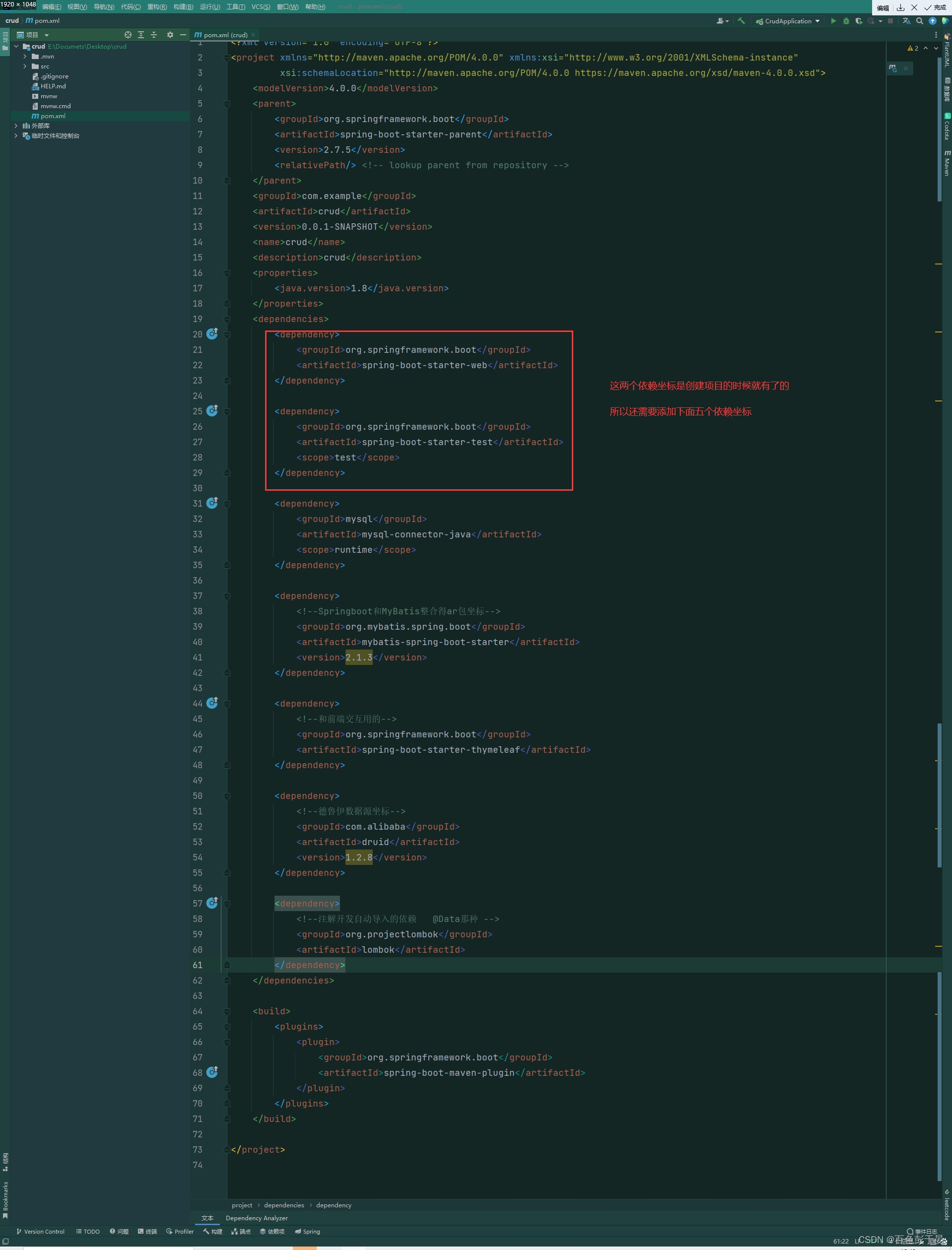
Task: Expand all nodes in Project panel
Action: click(x=141, y=35)
